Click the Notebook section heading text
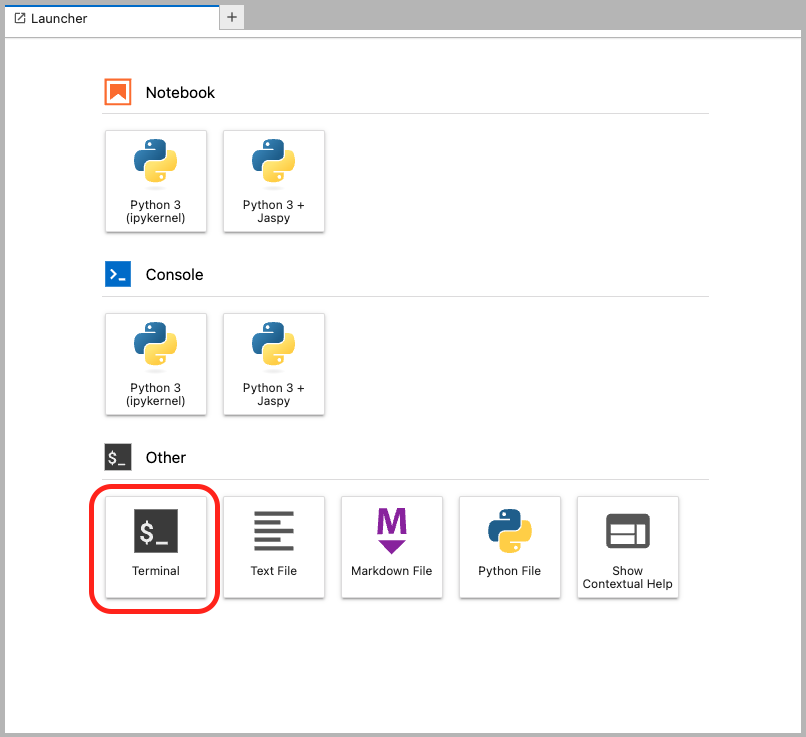806x737 pixels. click(x=180, y=92)
